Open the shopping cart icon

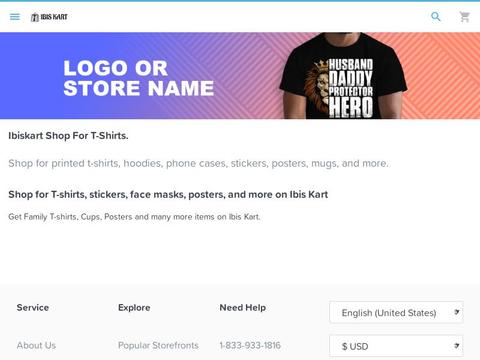point(465,17)
